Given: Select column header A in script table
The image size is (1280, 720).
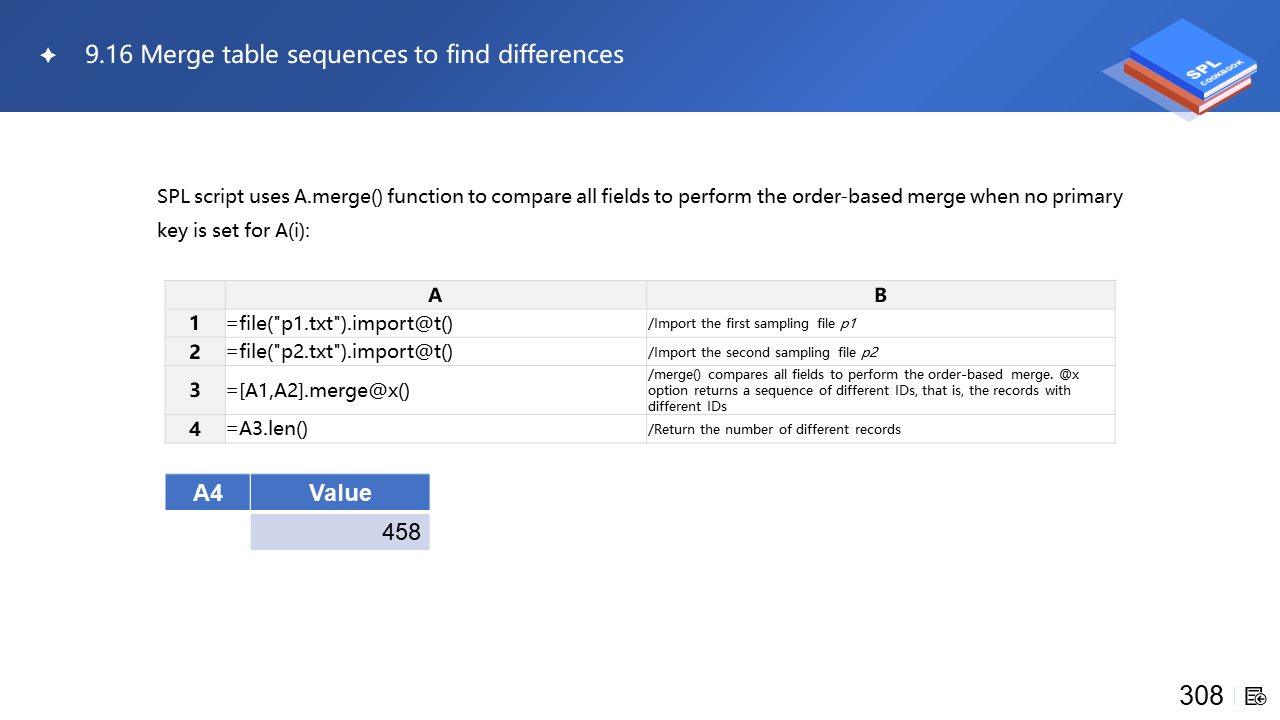Looking at the screenshot, I should pyautogui.click(x=435, y=295).
